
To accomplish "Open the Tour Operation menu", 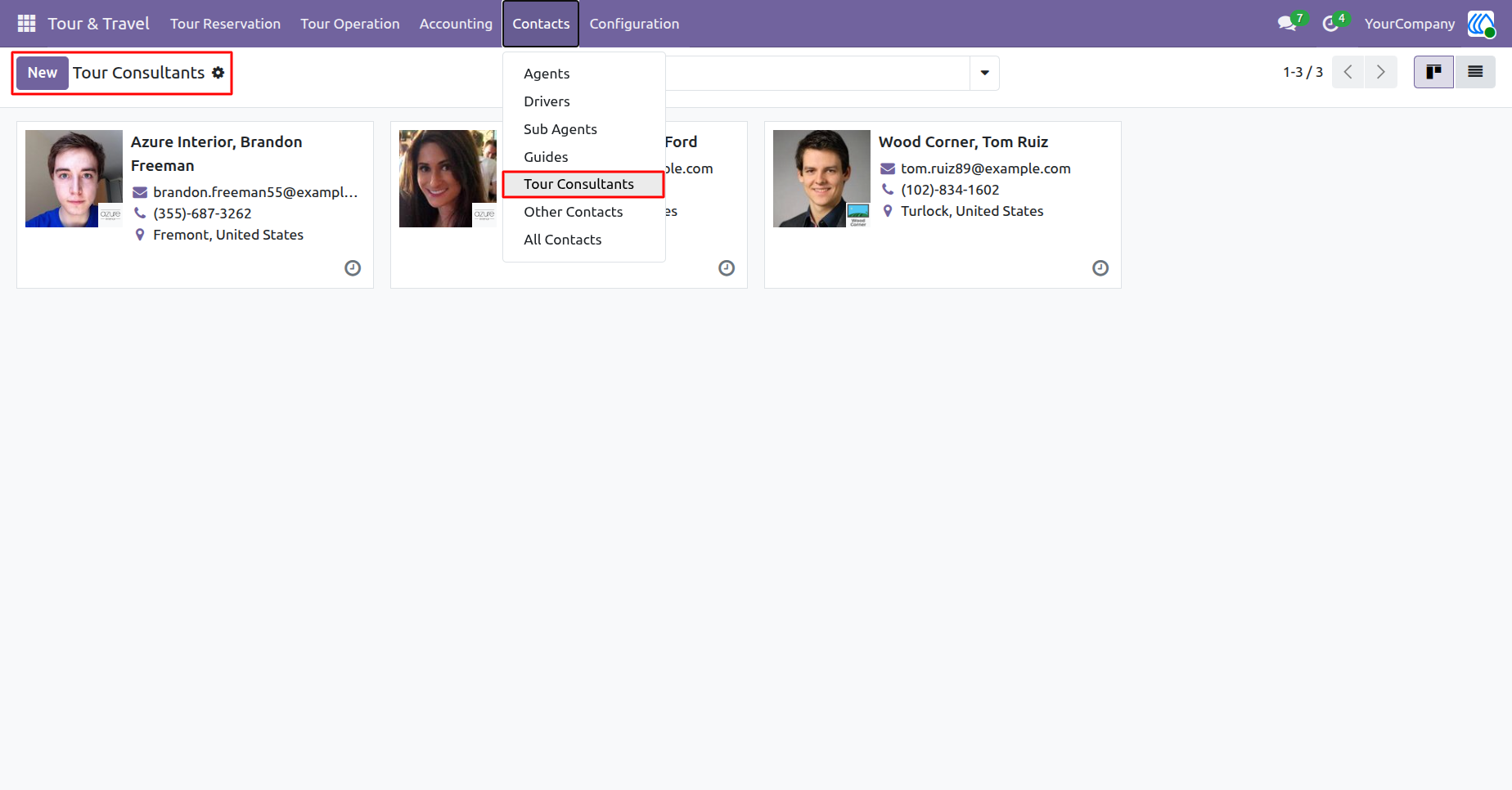I will [x=350, y=24].
